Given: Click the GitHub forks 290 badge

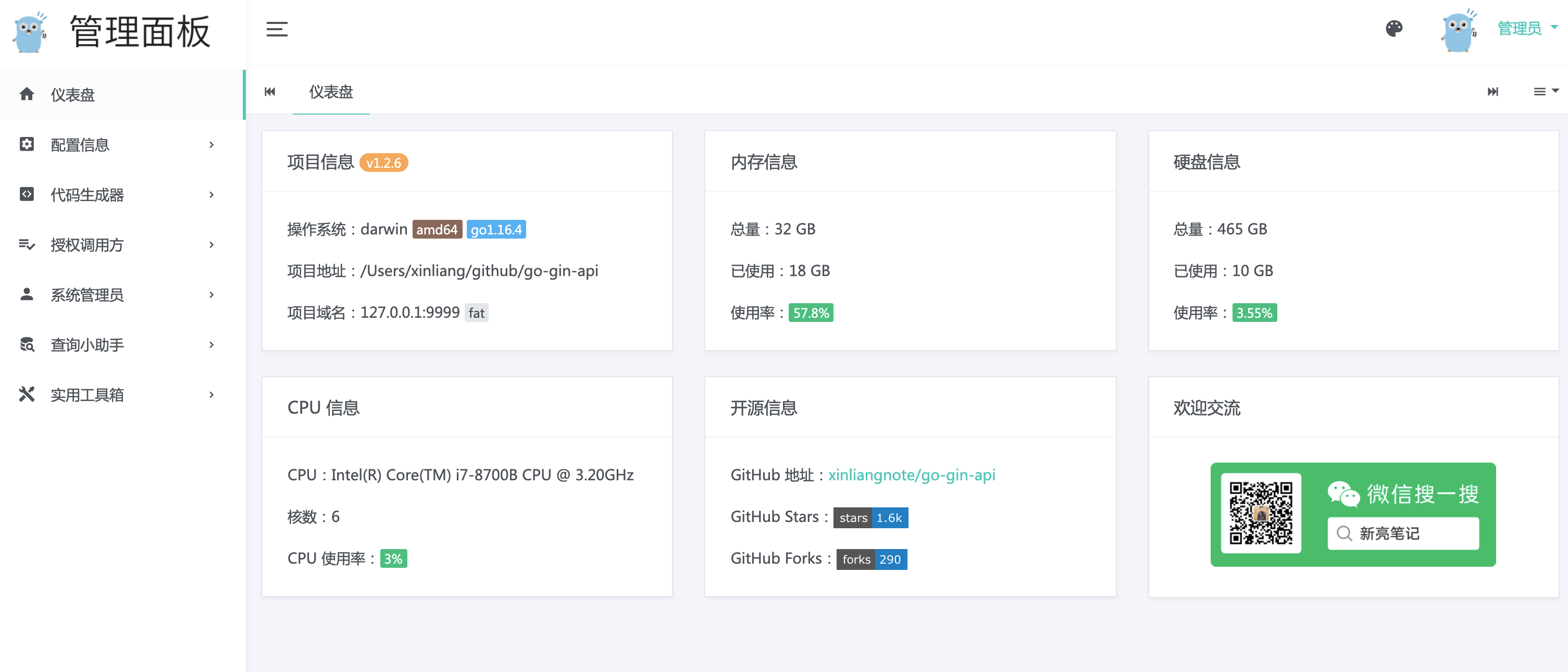Looking at the screenshot, I should [872, 559].
